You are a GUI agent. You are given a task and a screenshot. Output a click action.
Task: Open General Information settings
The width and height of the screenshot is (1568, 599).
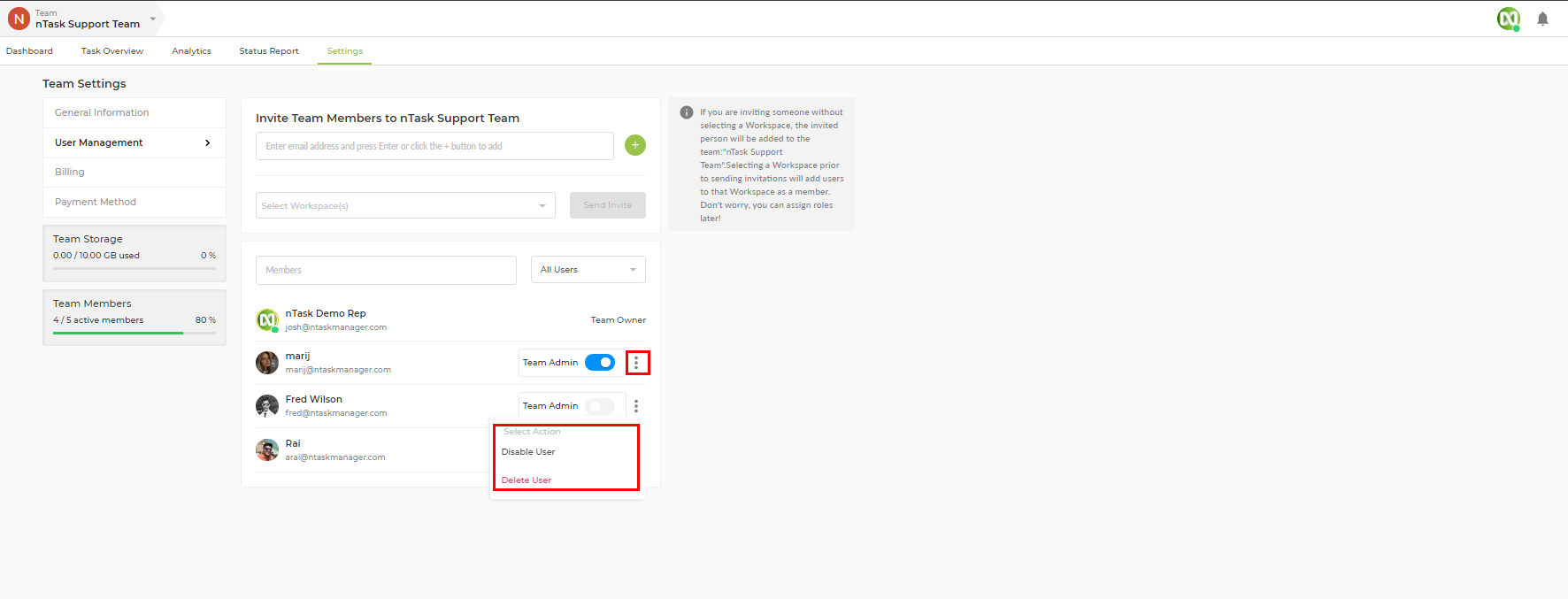(x=135, y=112)
